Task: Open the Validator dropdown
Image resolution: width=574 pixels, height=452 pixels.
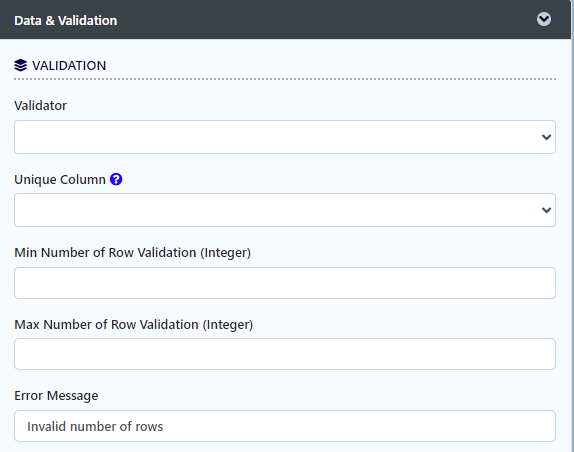Action: (285, 137)
